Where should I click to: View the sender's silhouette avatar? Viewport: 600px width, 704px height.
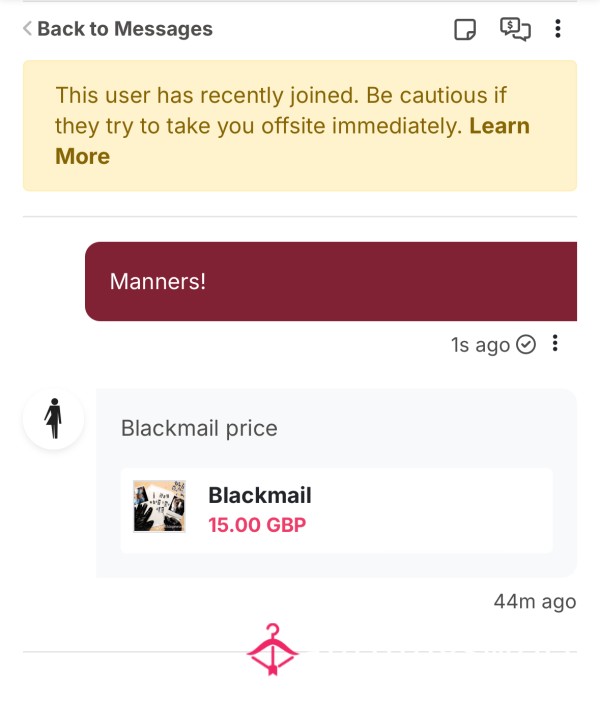(x=53, y=418)
